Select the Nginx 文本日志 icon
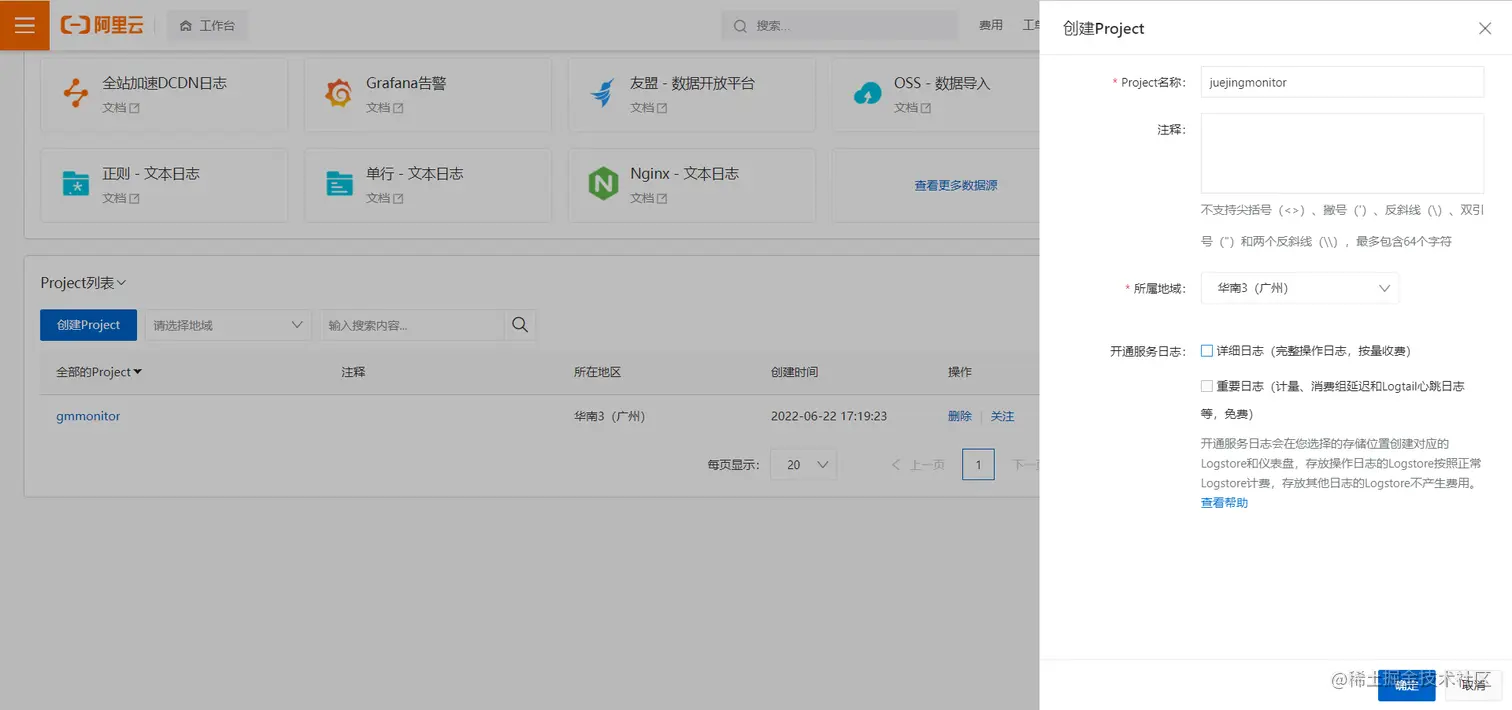 (603, 184)
